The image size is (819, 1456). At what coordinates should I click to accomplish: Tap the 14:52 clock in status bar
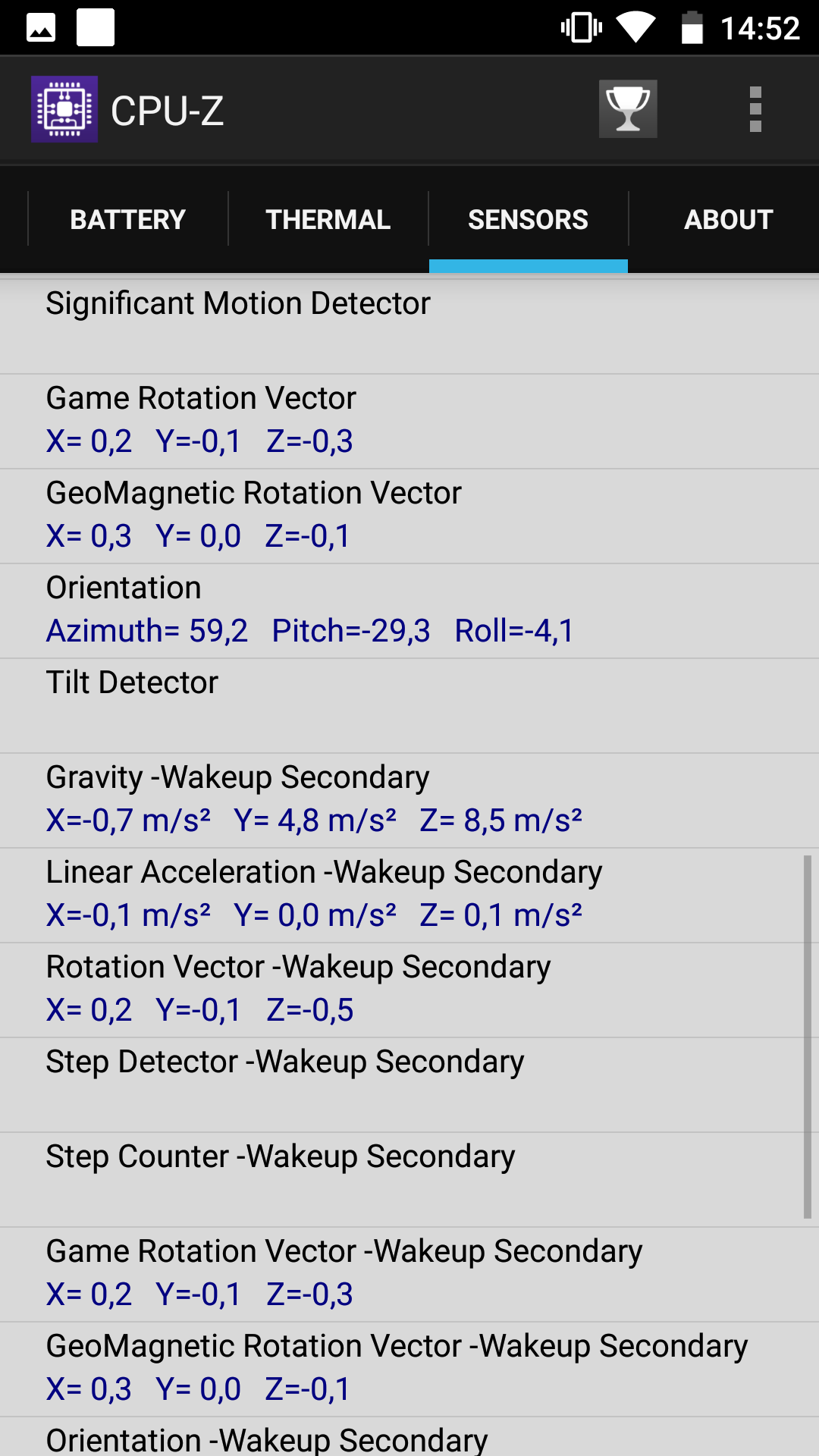pos(760,29)
